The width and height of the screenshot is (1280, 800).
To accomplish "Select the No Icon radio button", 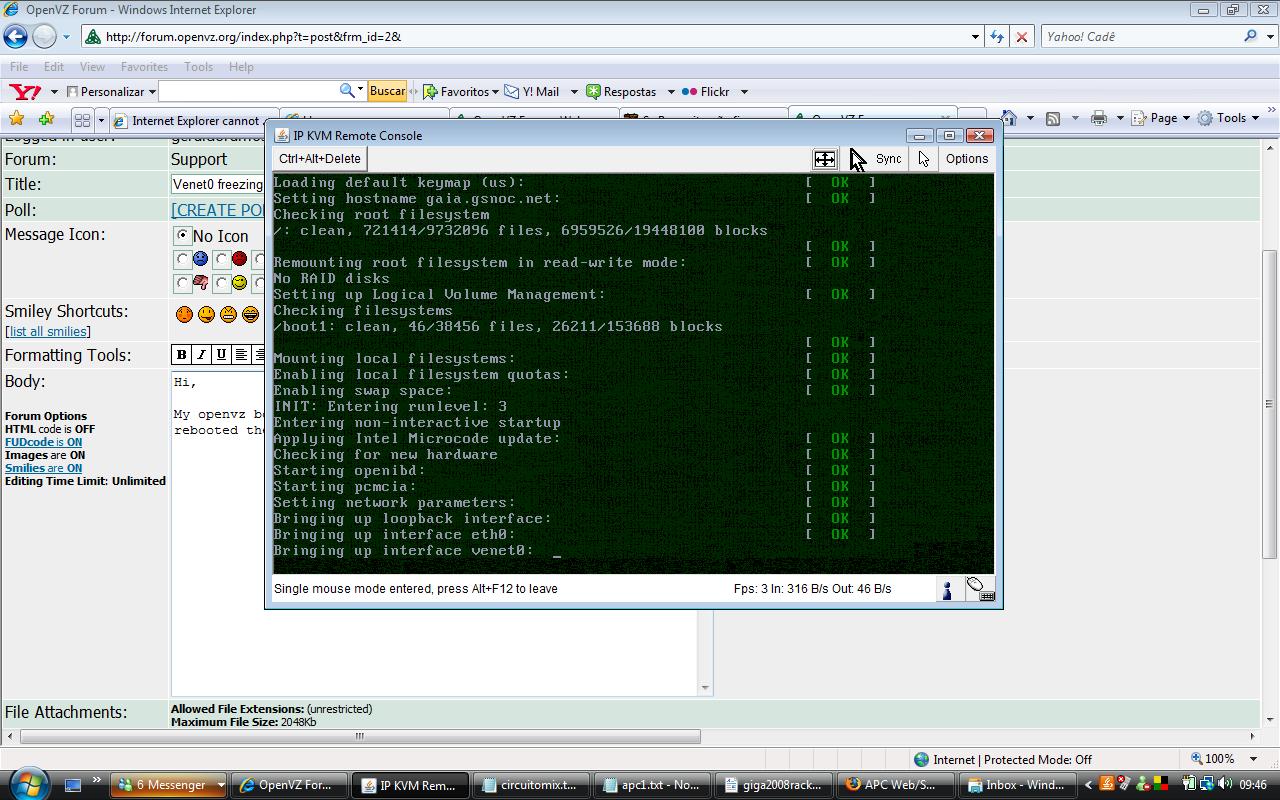I will [x=182, y=236].
